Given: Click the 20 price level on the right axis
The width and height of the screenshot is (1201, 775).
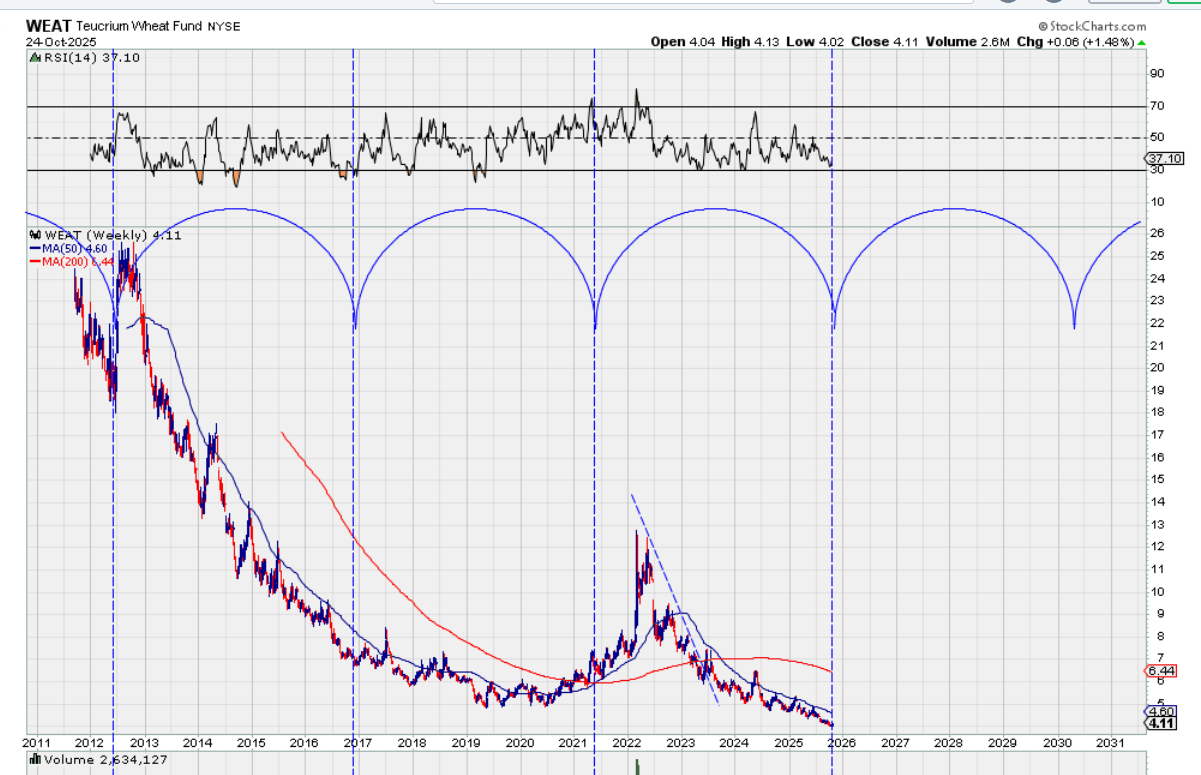Looking at the screenshot, I should click(x=1157, y=367).
